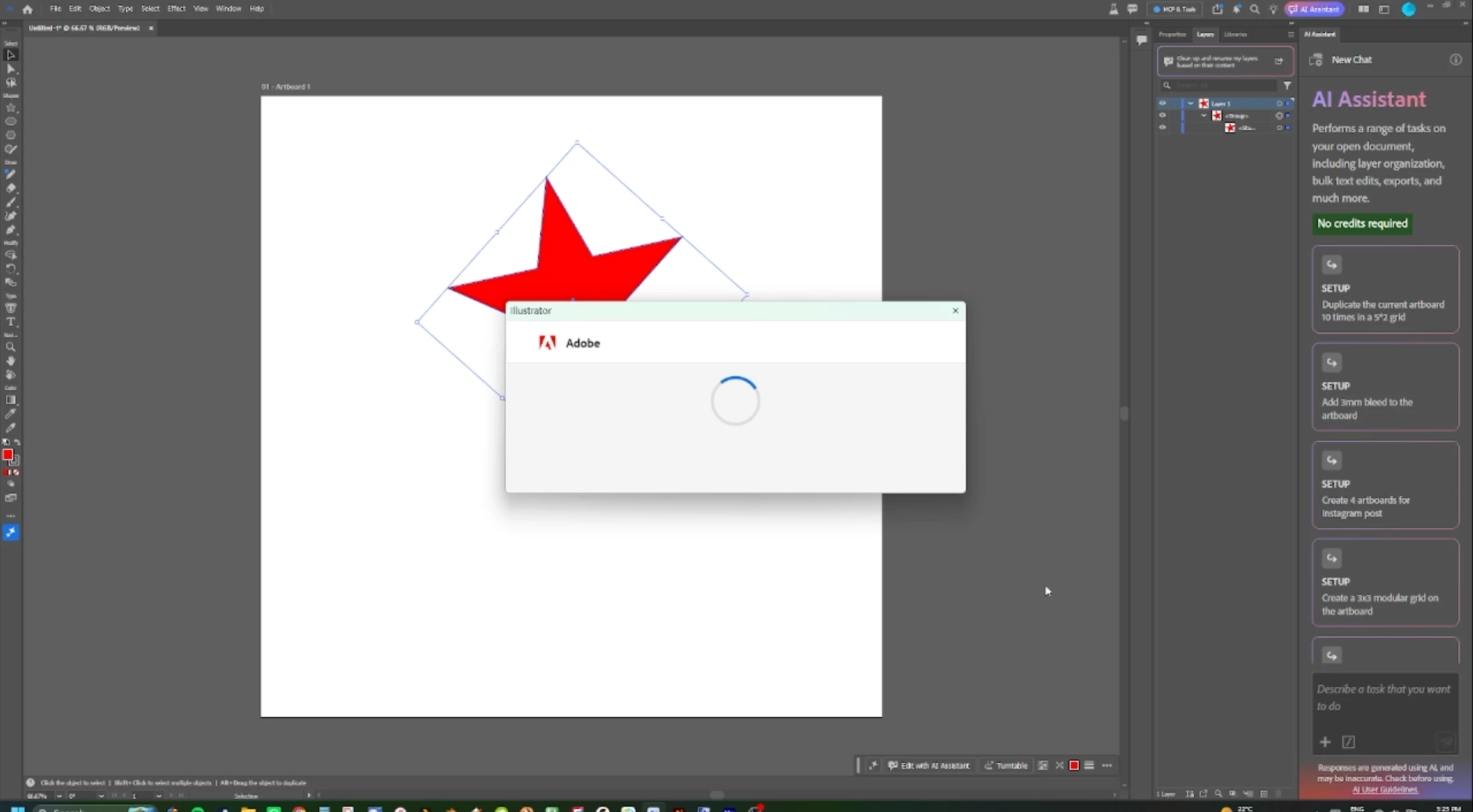Select the Direct Selection tool
1473x812 pixels.
tap(11, 69)
